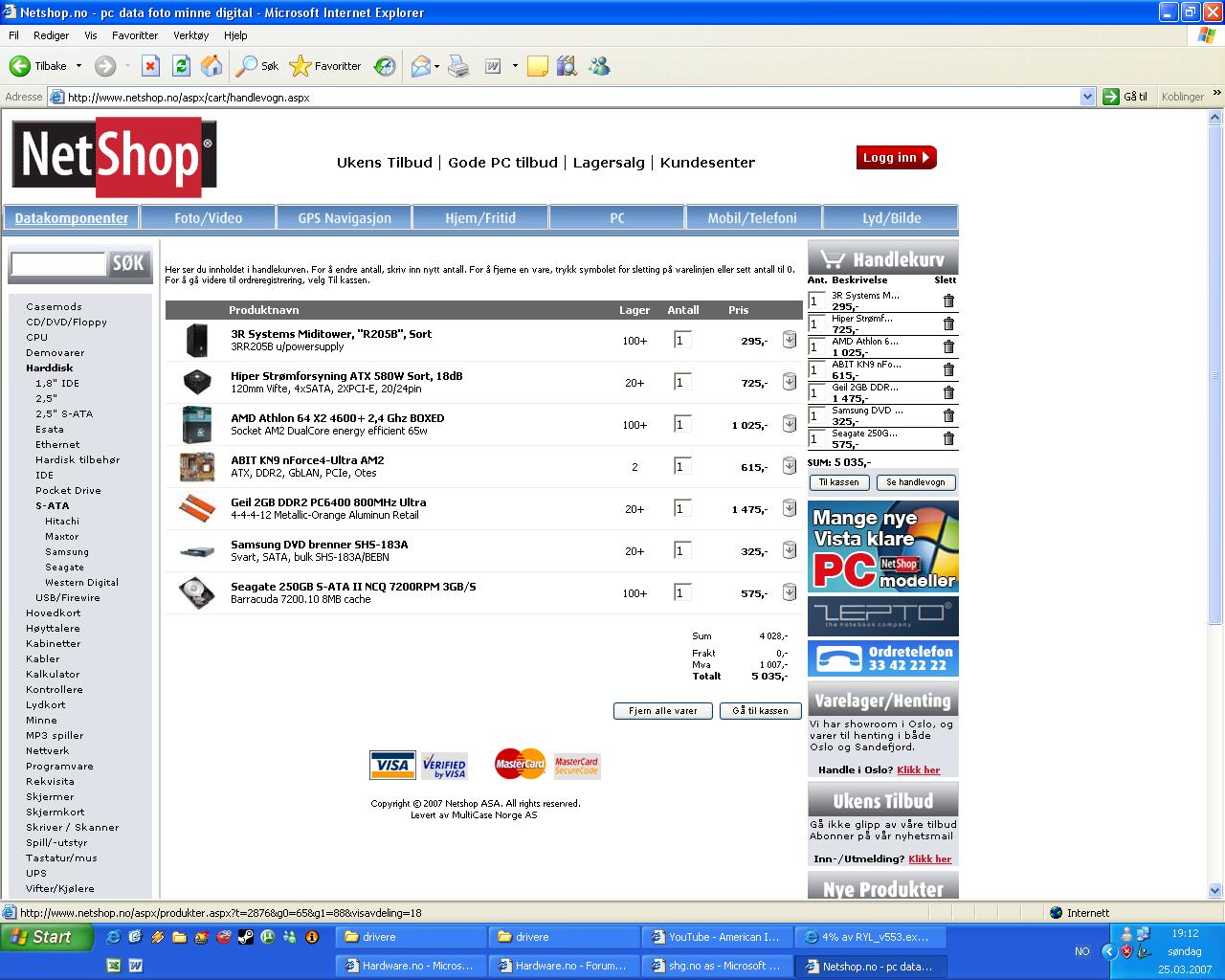Click the ABIT KN9 motherboard product thumbnail
This screenshot has width=1225, height=980.
(x=197, y=466)
